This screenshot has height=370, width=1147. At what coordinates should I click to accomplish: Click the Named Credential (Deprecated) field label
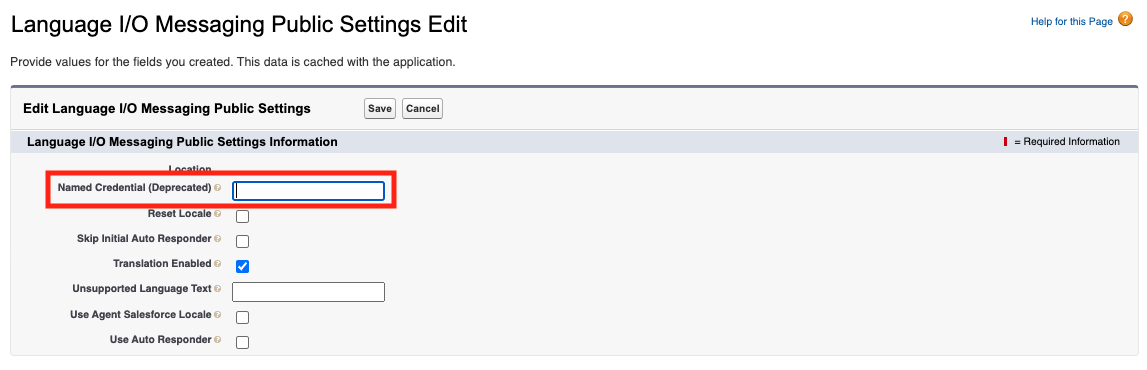tap(135, 188)
